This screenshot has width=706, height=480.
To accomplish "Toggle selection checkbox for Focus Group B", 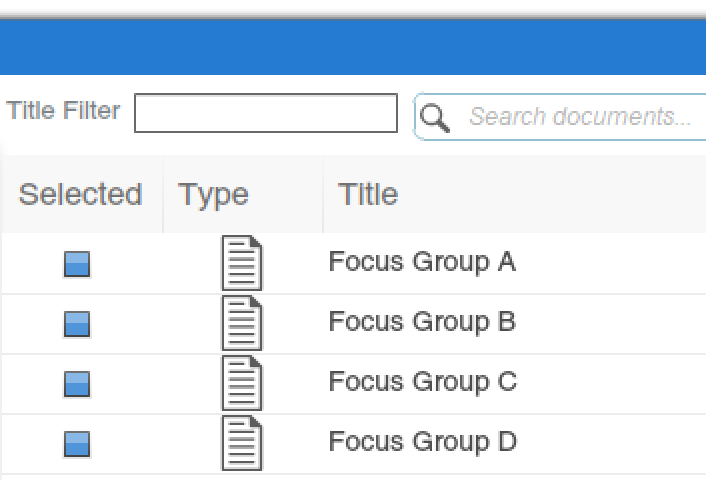I will click(x=77, y=324).
